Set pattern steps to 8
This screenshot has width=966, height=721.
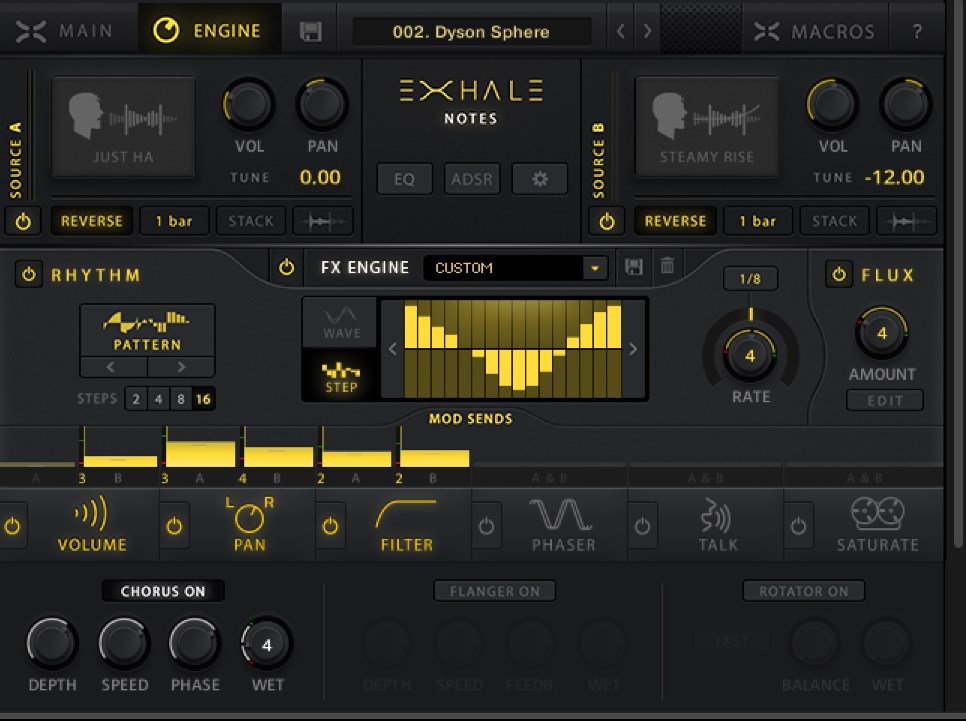tap(180, 400)
